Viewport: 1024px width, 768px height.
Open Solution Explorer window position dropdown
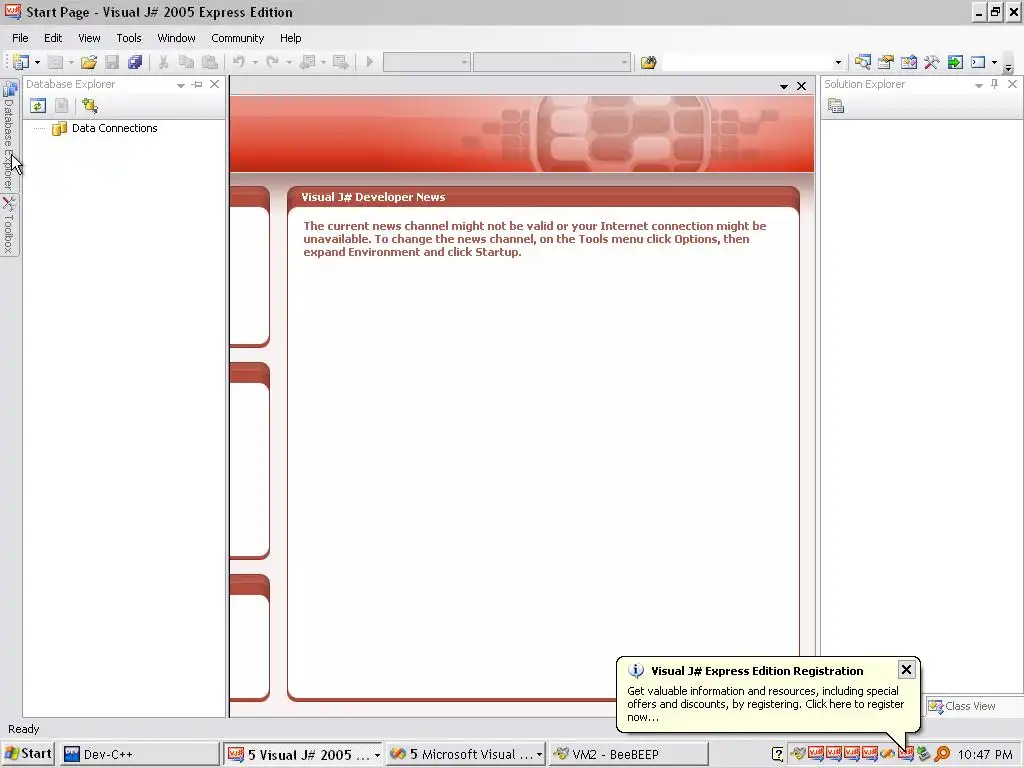pyautogui.click(x=978, y=85)
